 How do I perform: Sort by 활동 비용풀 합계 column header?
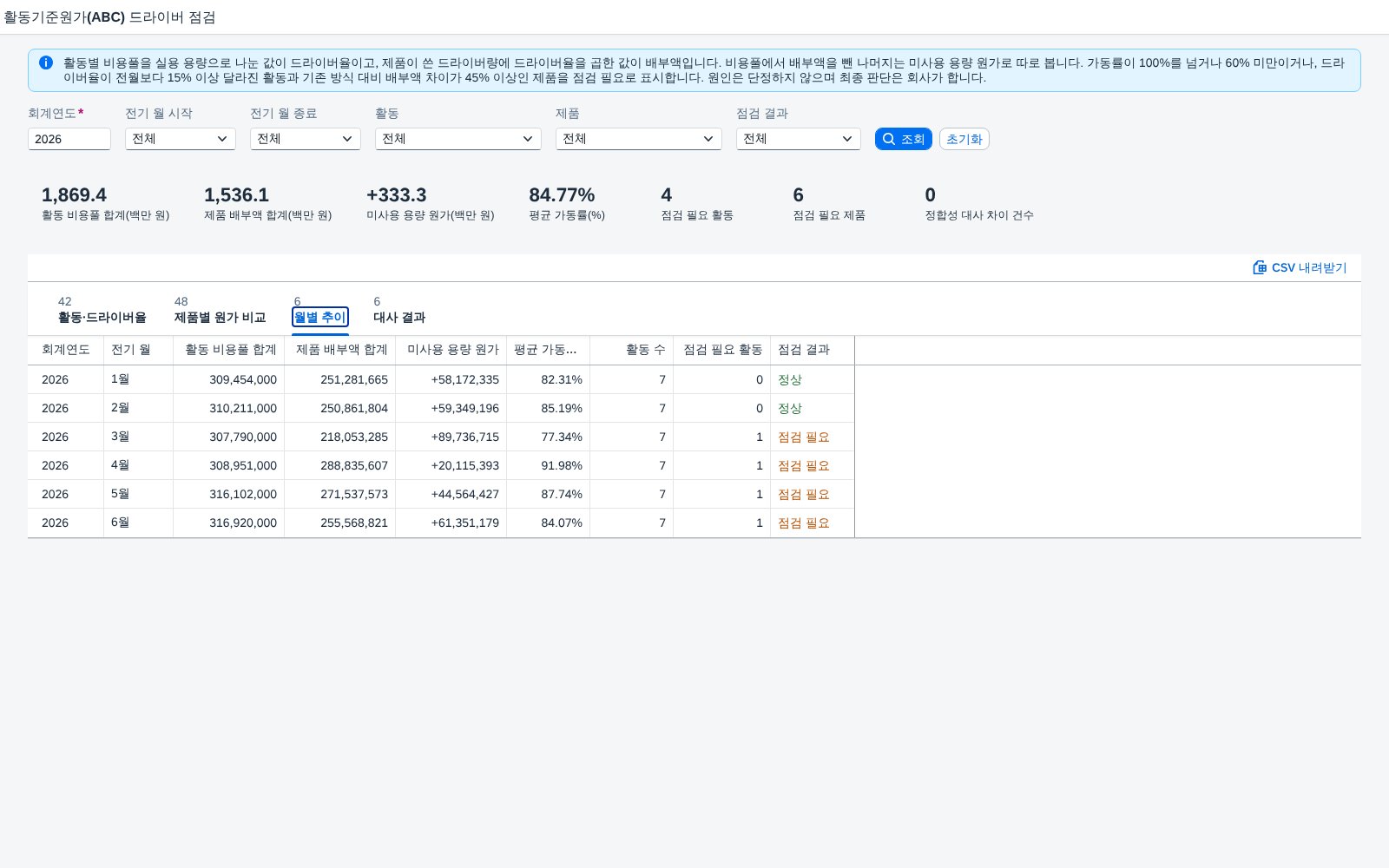pyautogui.click(x=229, y=350)
